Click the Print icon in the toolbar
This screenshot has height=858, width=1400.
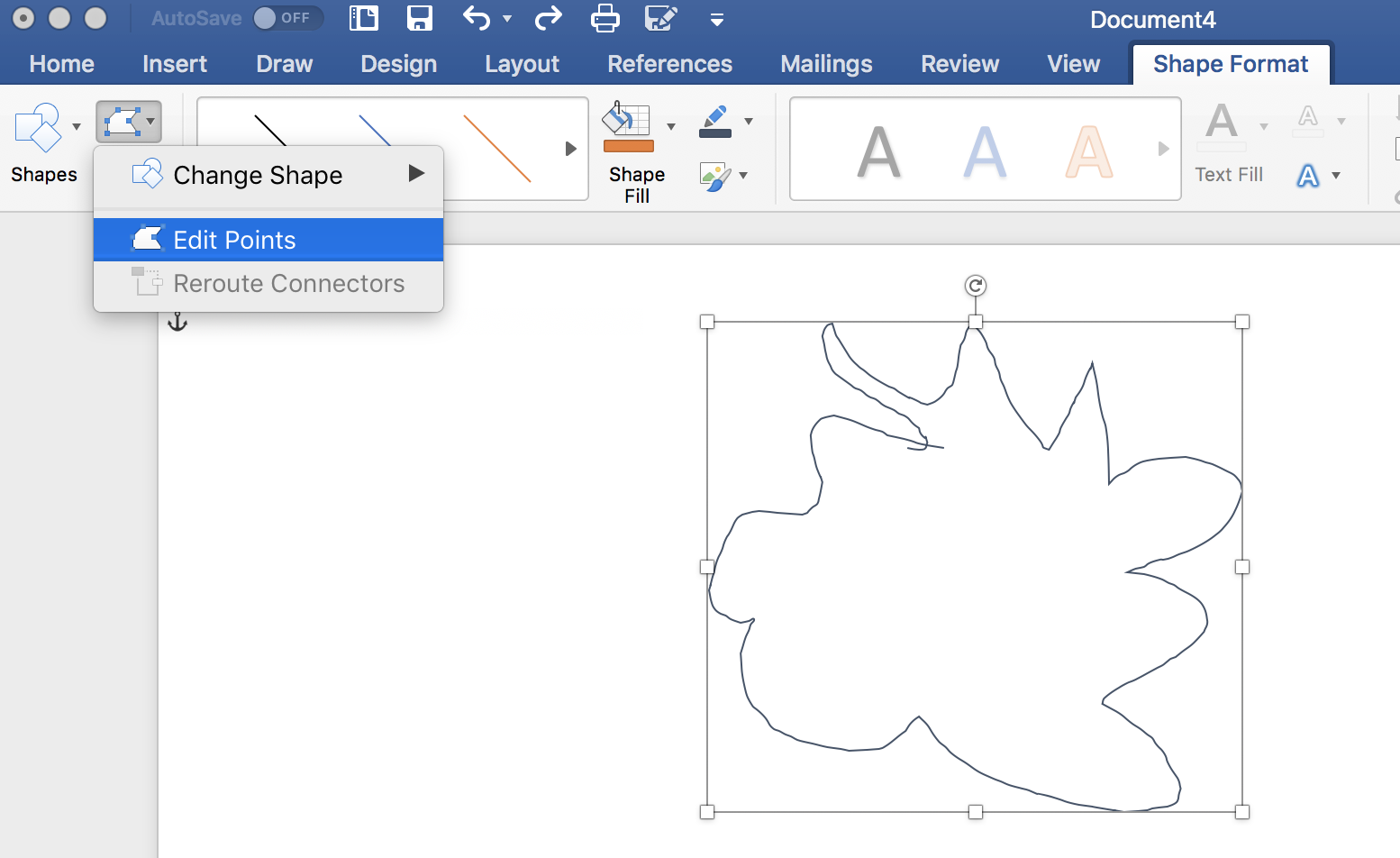click(605, 18)
